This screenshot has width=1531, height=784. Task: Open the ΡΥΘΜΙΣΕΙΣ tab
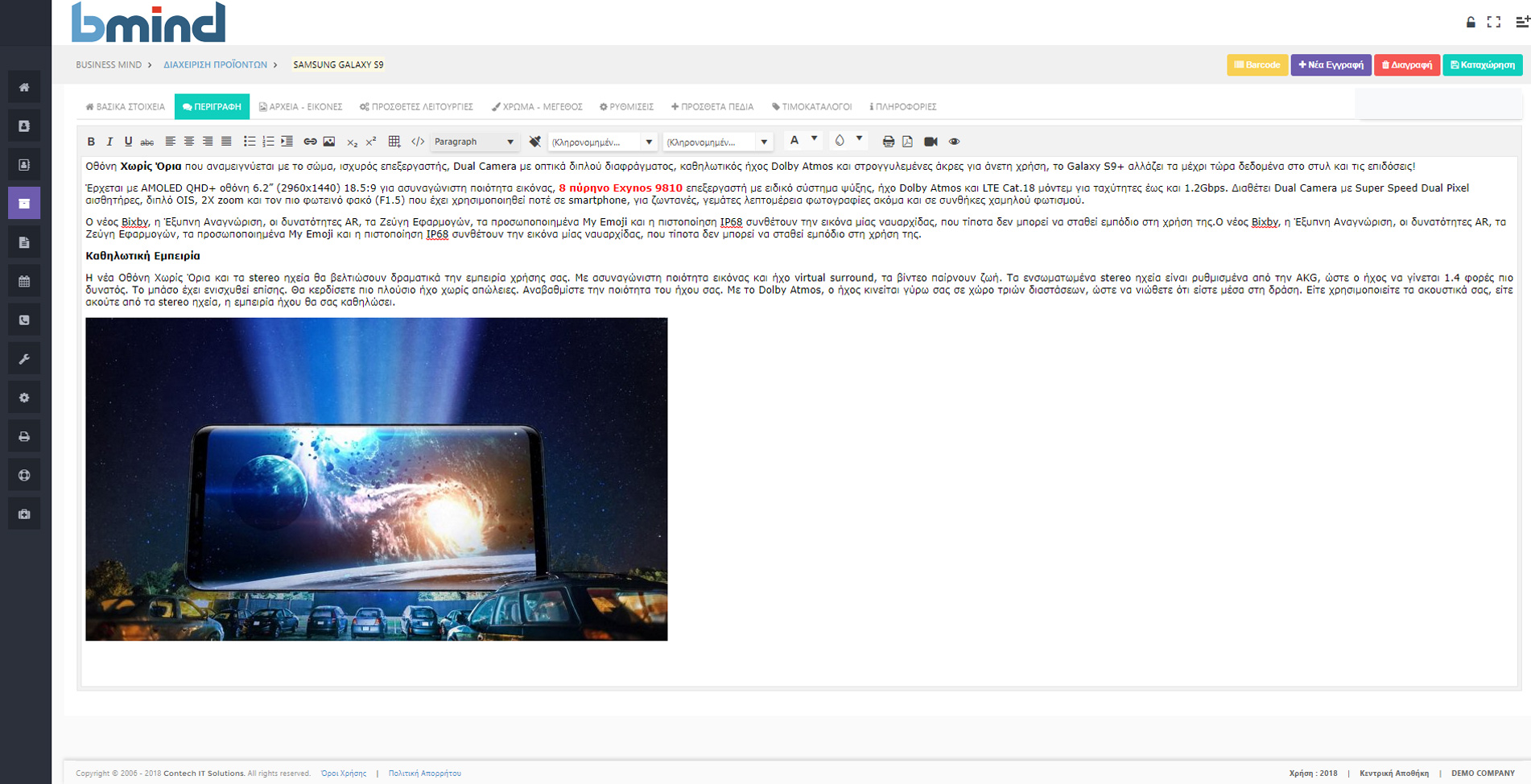[626, 106]
